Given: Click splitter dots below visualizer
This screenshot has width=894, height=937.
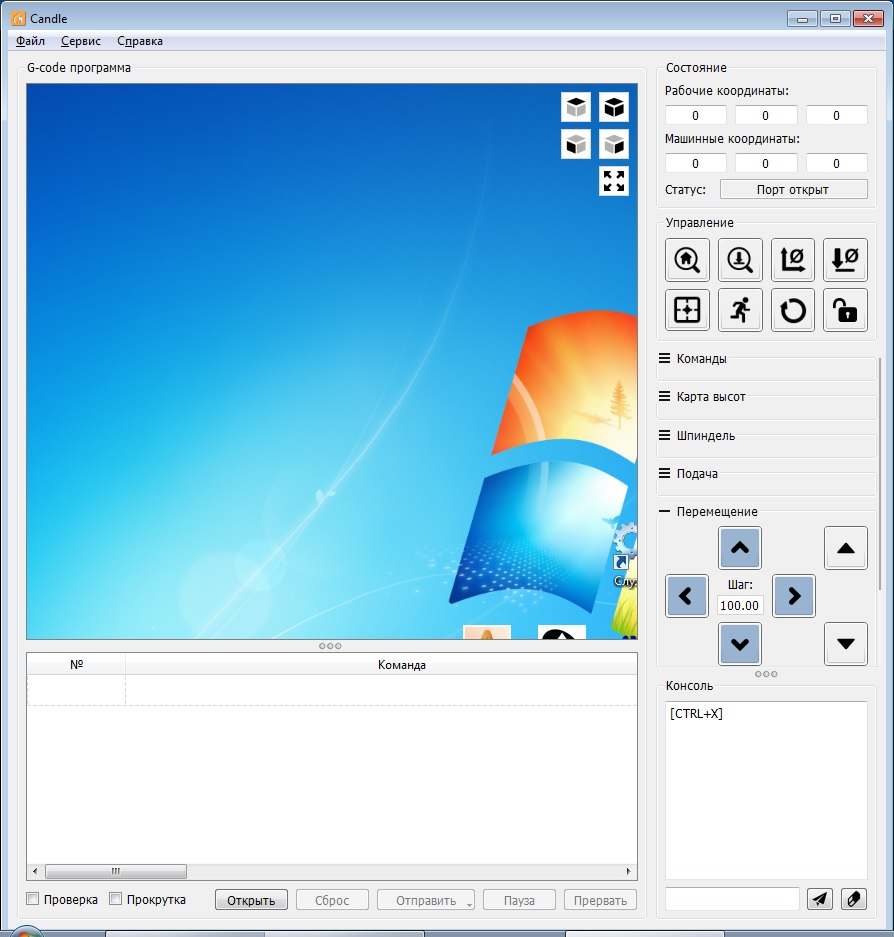Looking at the screenshot, I should coord(330,646).
